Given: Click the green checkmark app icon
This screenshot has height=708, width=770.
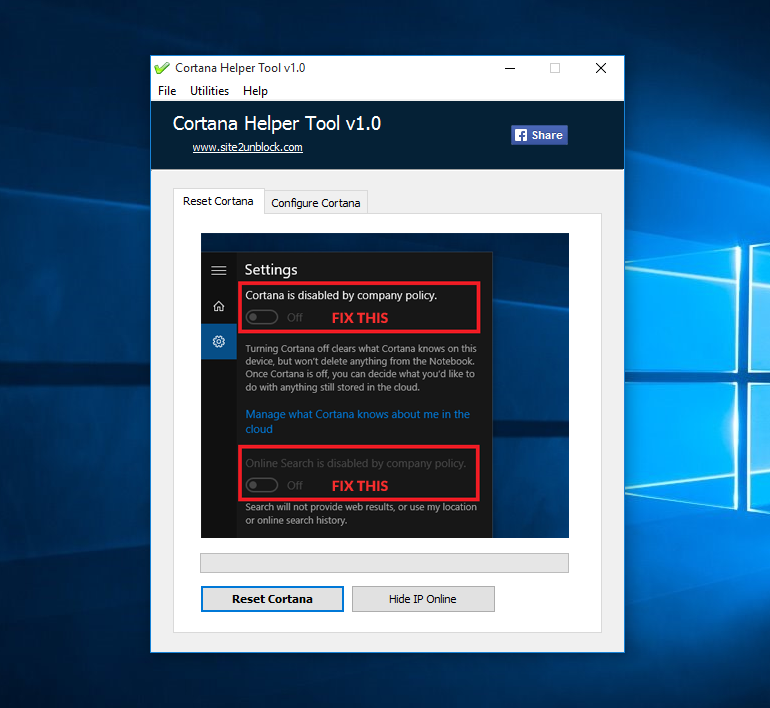Looking at the screenshot, I should 162,68.
